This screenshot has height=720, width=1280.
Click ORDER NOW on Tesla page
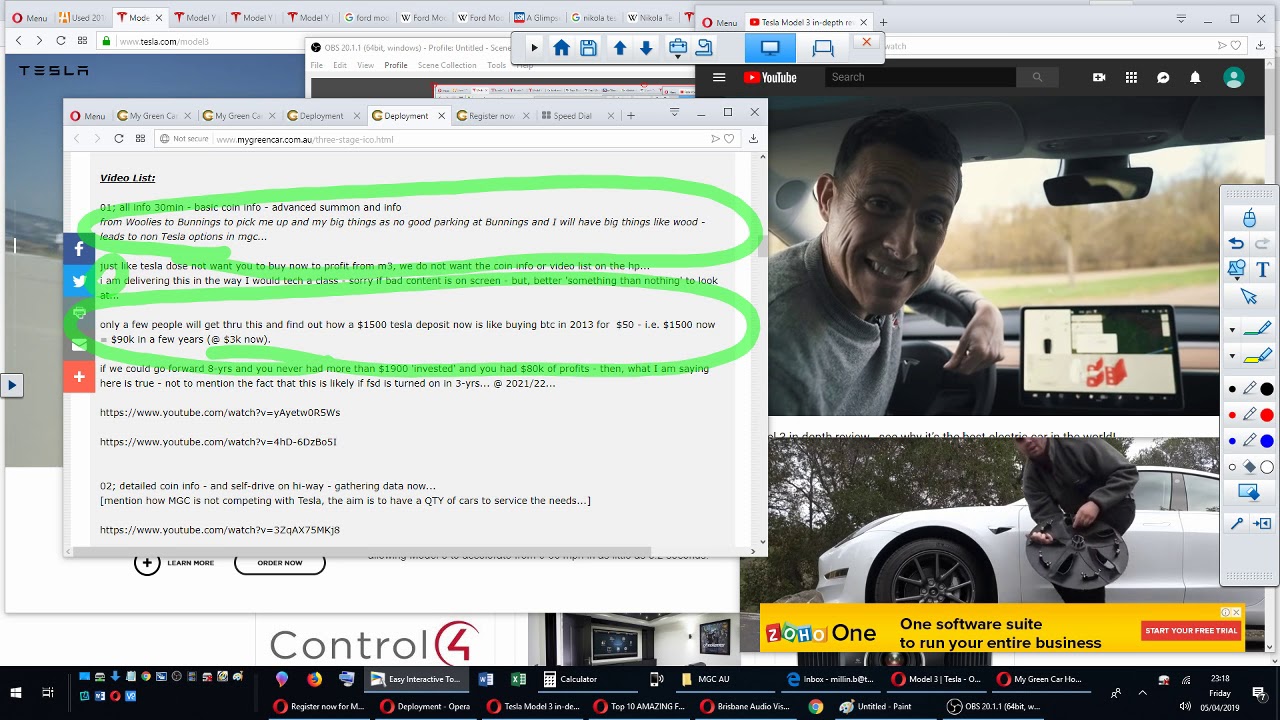tap(280, 563)
